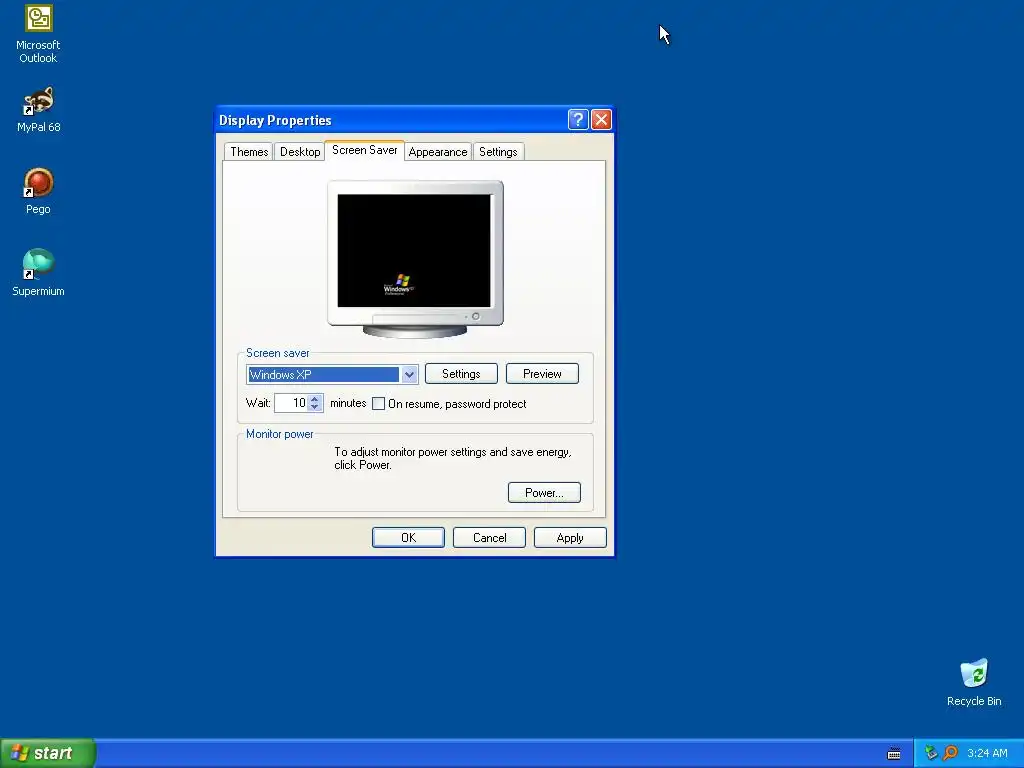Select the Supermium desktop shortcut

(38, 273)
